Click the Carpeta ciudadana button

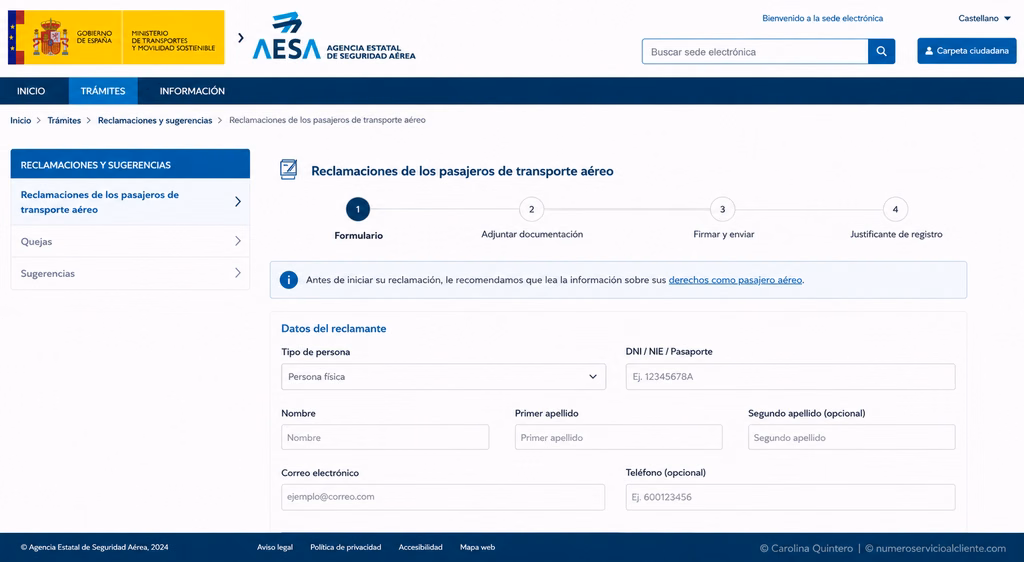[x=967, y=51]
